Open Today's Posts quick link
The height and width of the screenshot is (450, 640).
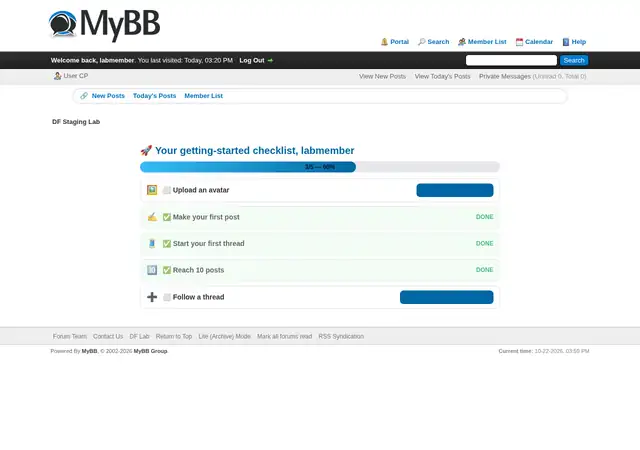(x=154, y=96)
